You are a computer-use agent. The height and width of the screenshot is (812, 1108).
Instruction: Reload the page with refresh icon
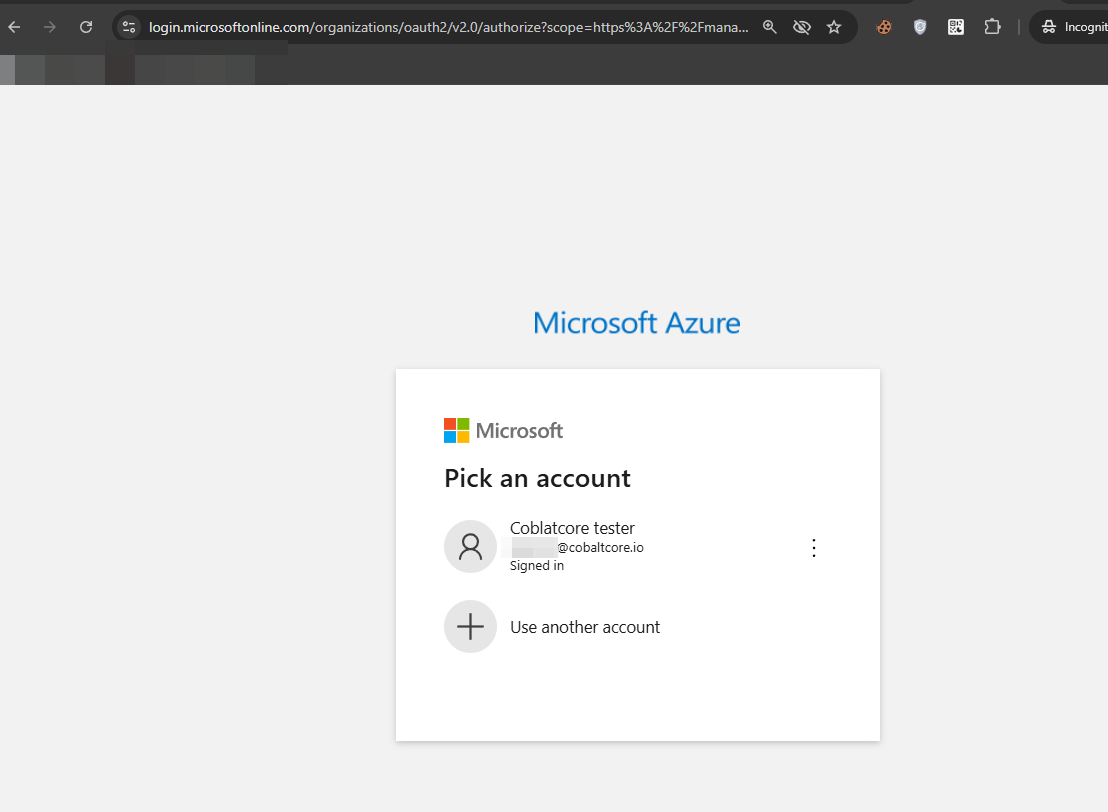[x=86, y=27]
